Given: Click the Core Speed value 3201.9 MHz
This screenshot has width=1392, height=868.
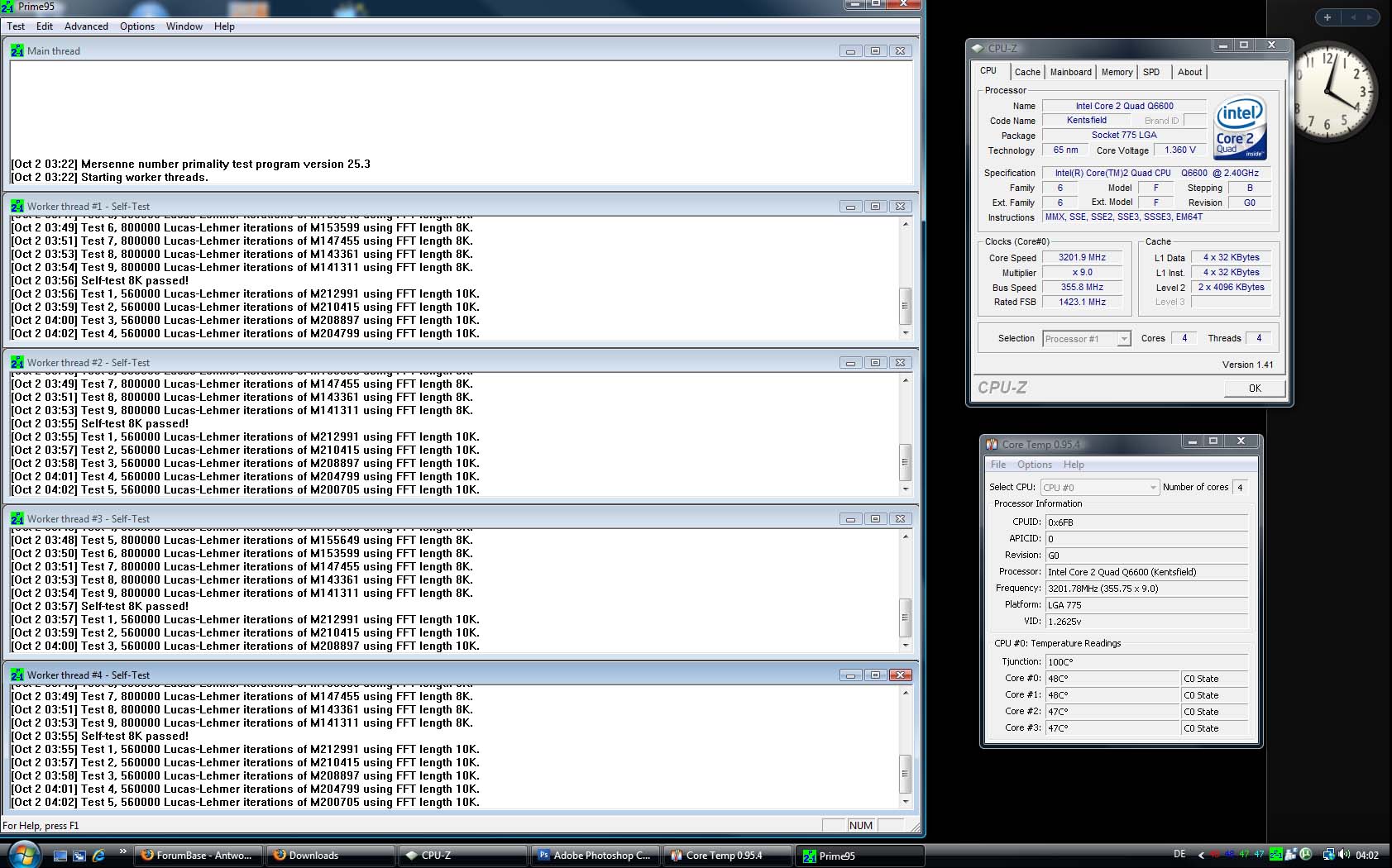Looking at the screenshot, I should 1082,257.
